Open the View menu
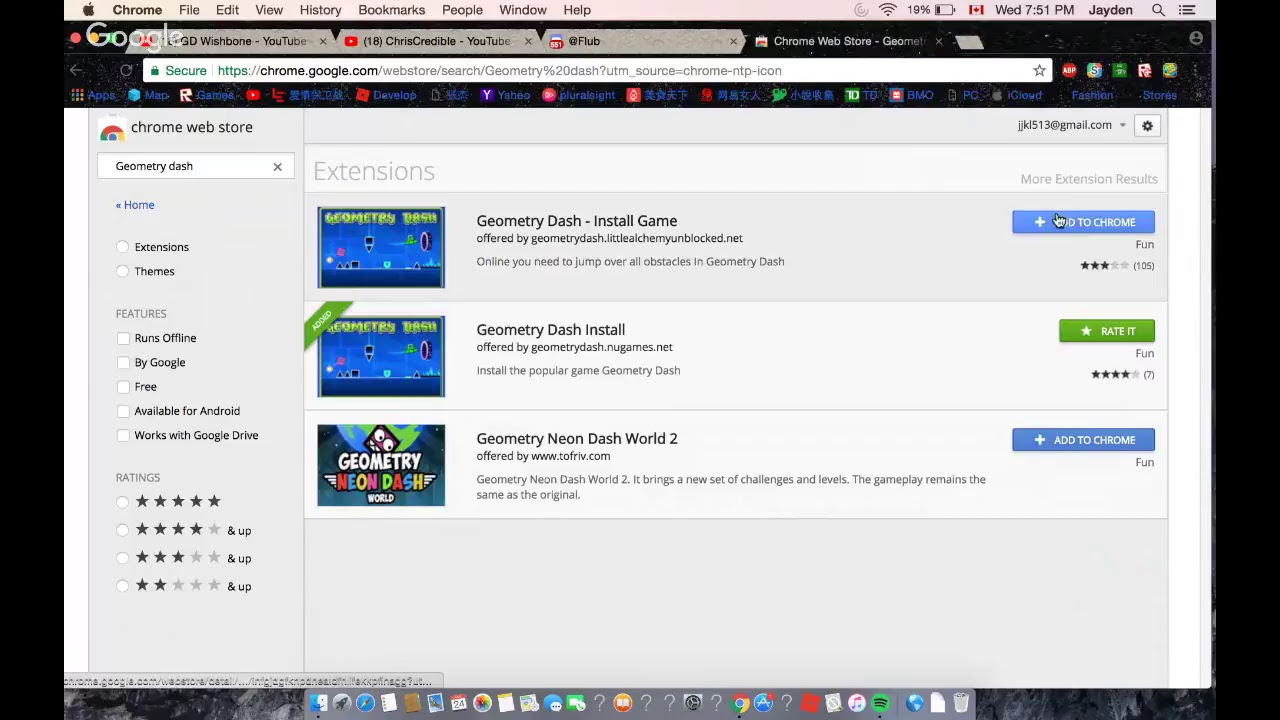 tap(269, 10)
